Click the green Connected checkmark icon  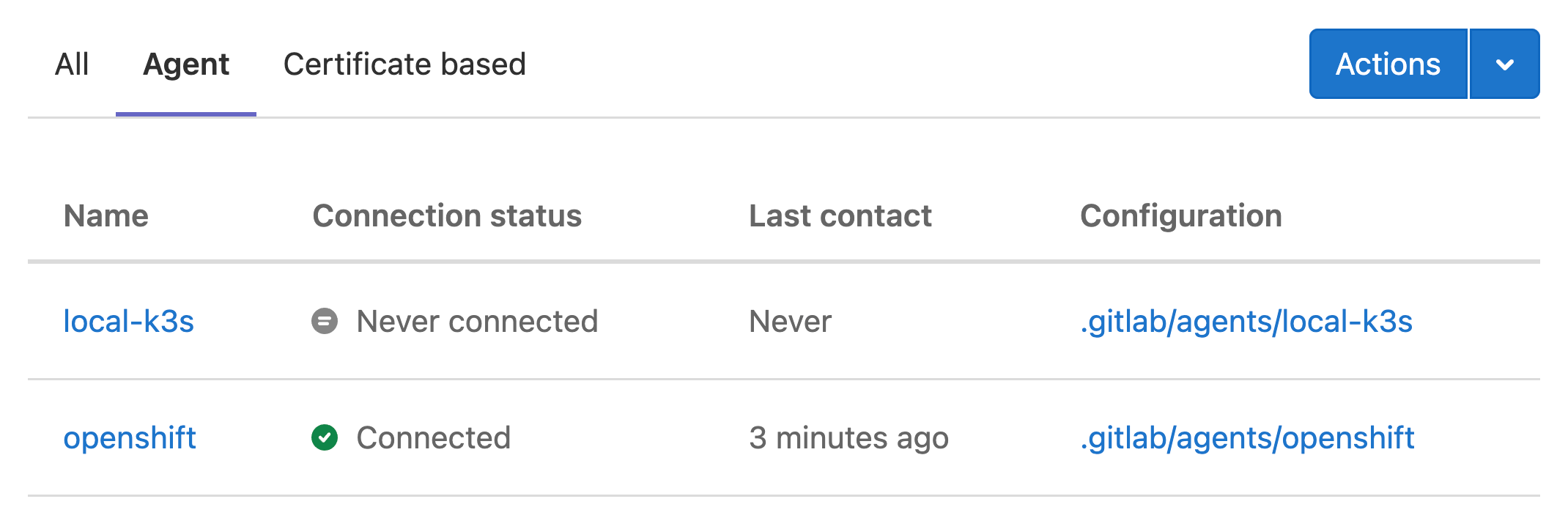(325, 437)
